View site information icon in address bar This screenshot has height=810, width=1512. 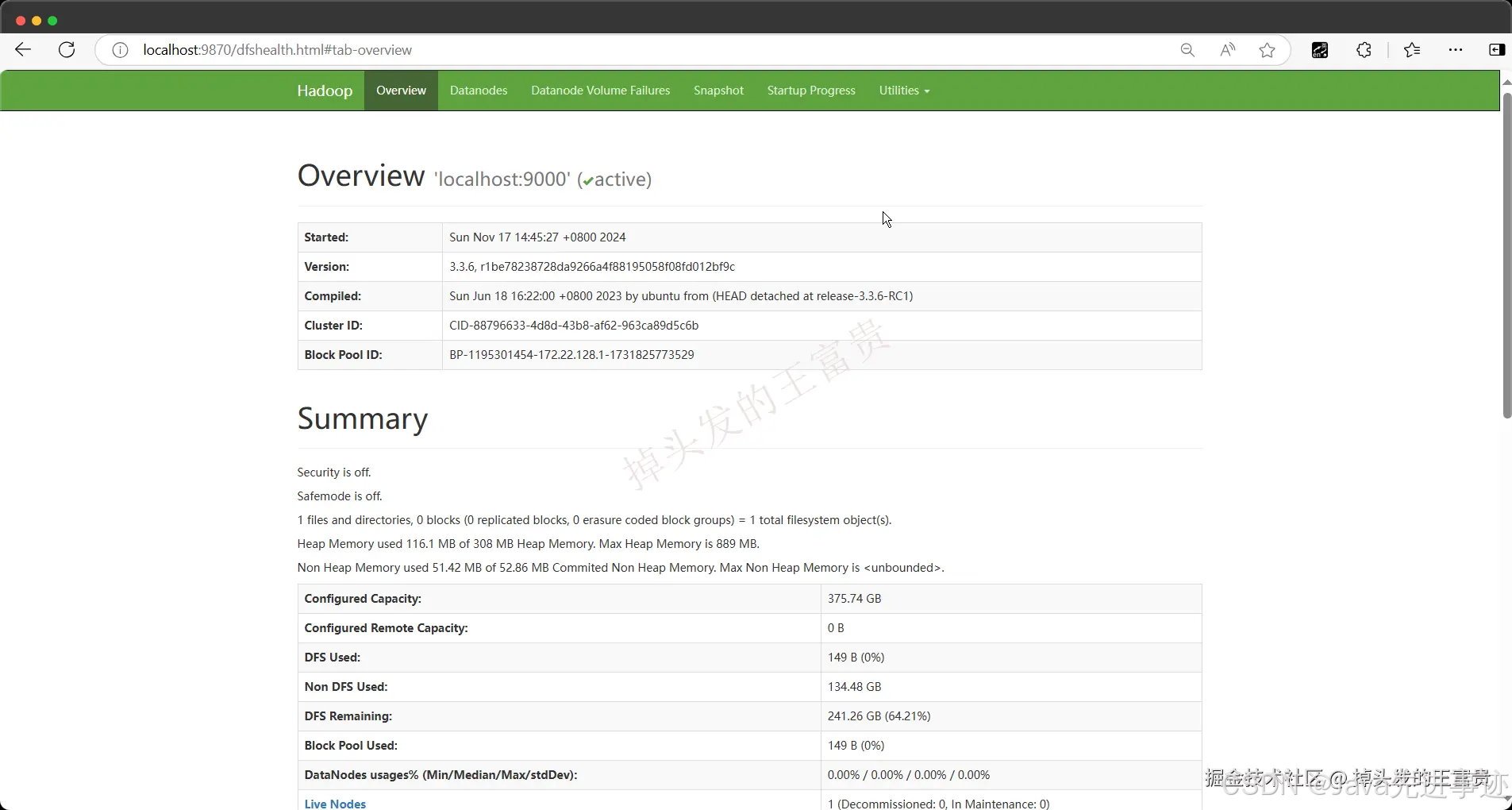point(120,50)
